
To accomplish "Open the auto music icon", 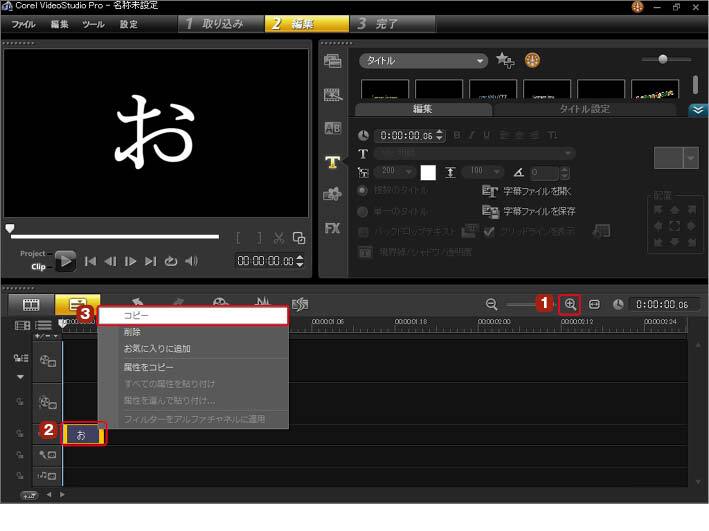I will 300,304.
